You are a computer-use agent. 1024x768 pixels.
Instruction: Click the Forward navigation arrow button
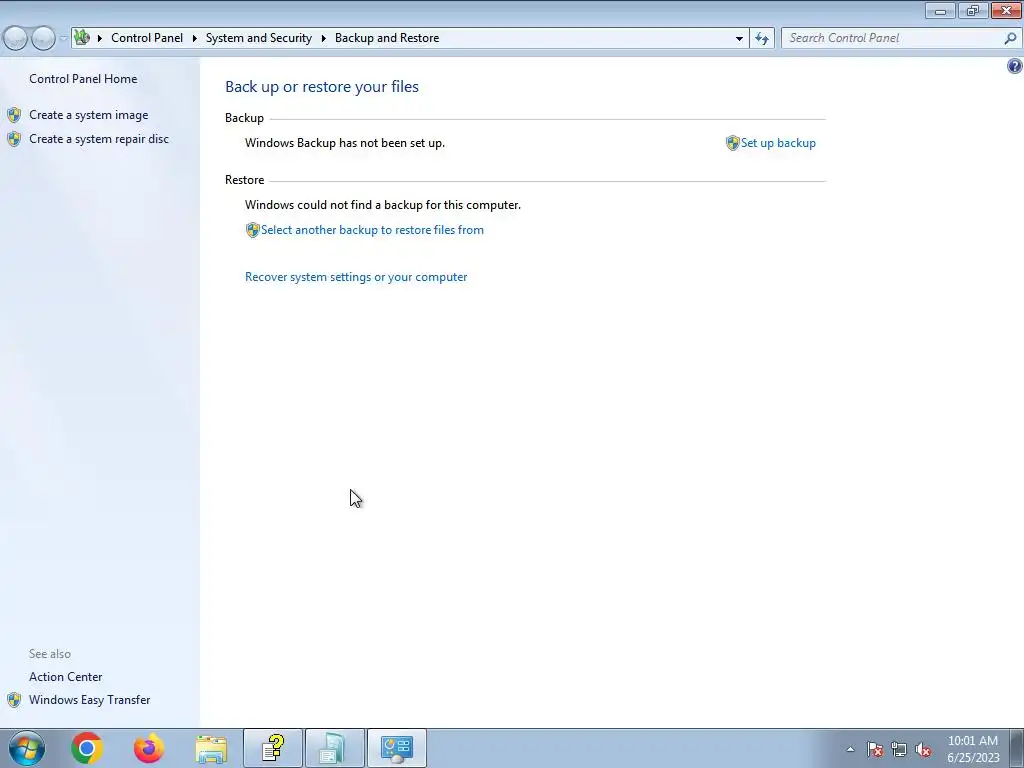point(43,38)
